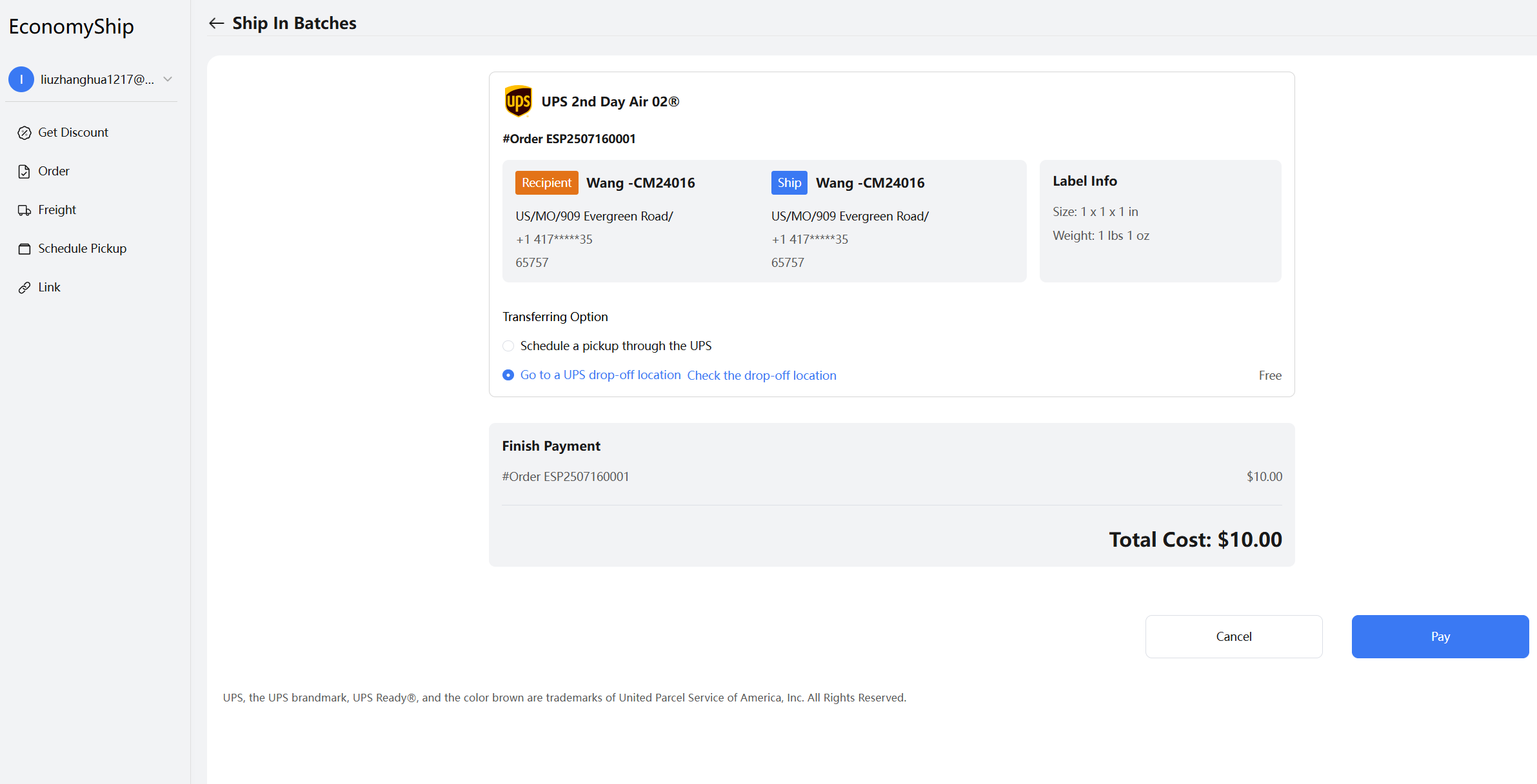Select Go to a UPS drop-off location

point(508,375)
